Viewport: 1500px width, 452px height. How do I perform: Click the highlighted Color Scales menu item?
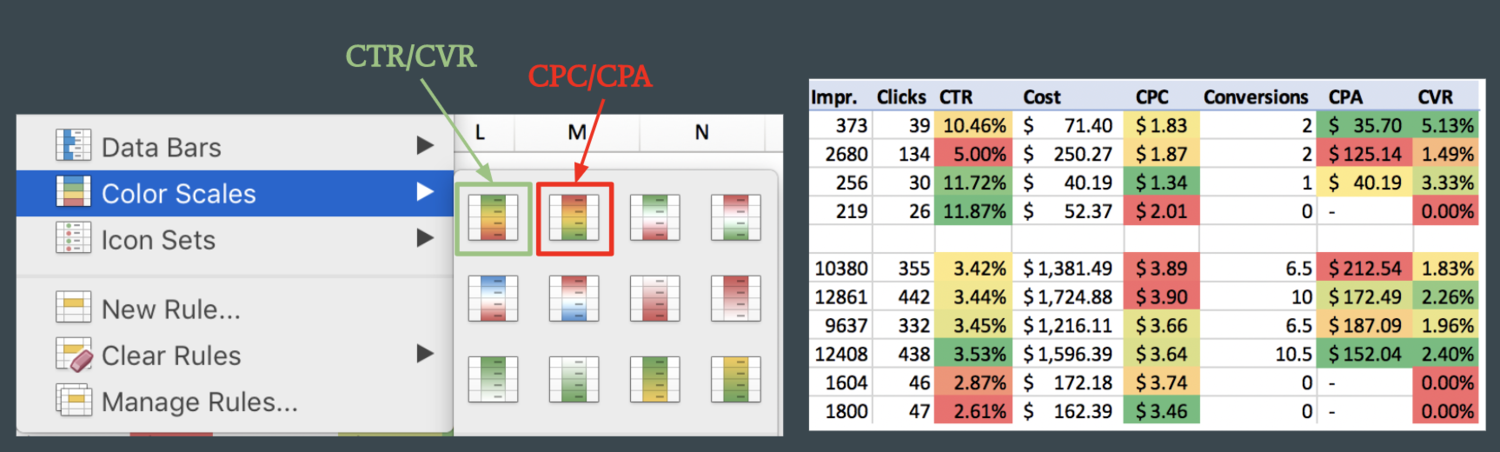[x=235, y=193]
